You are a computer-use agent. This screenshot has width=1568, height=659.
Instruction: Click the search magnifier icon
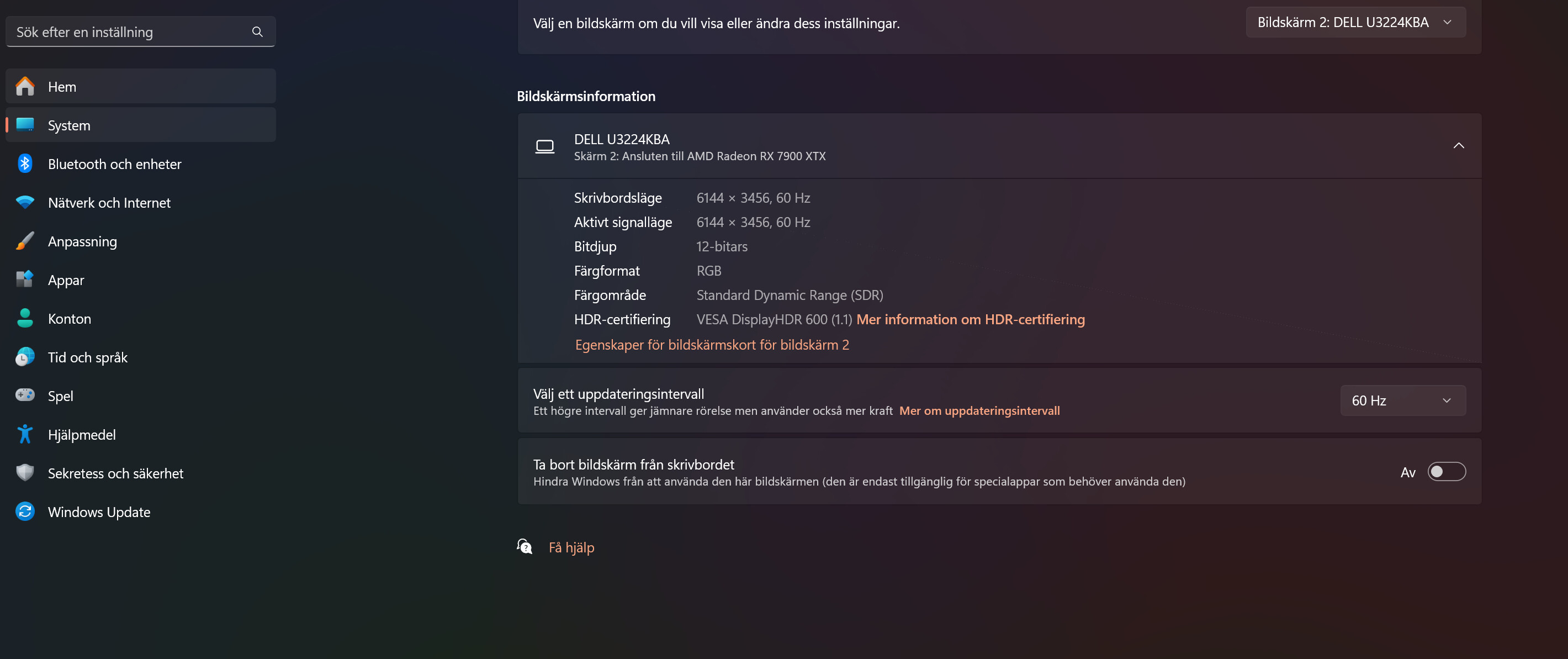(257, 31)
